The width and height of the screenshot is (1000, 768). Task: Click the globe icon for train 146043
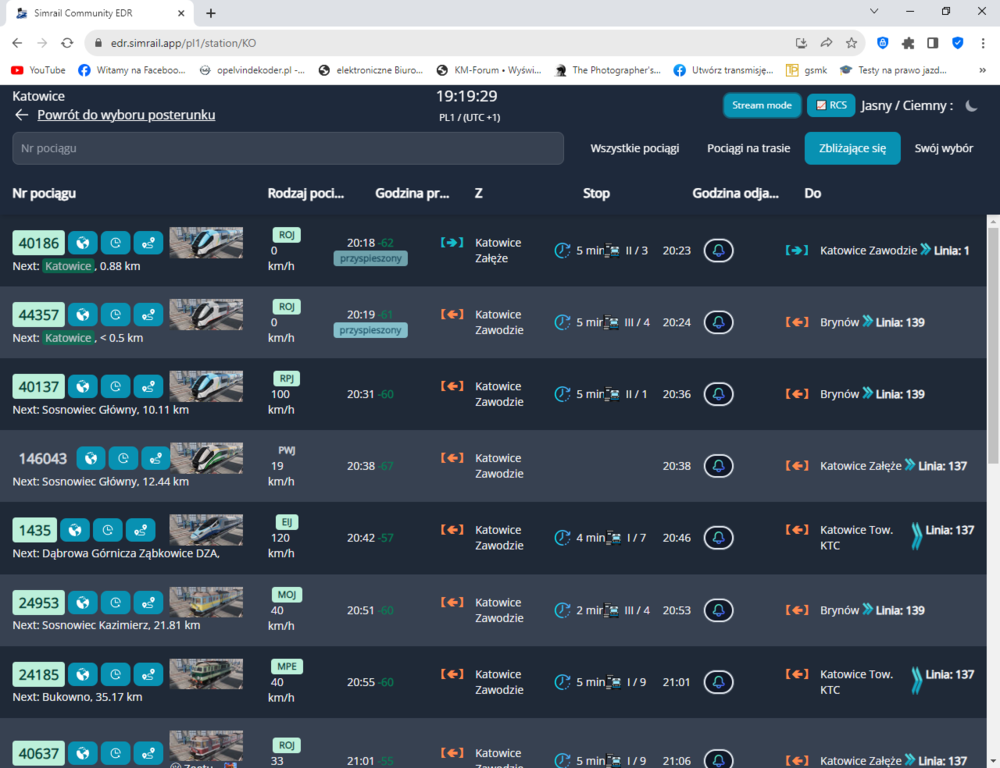(91, 459)
